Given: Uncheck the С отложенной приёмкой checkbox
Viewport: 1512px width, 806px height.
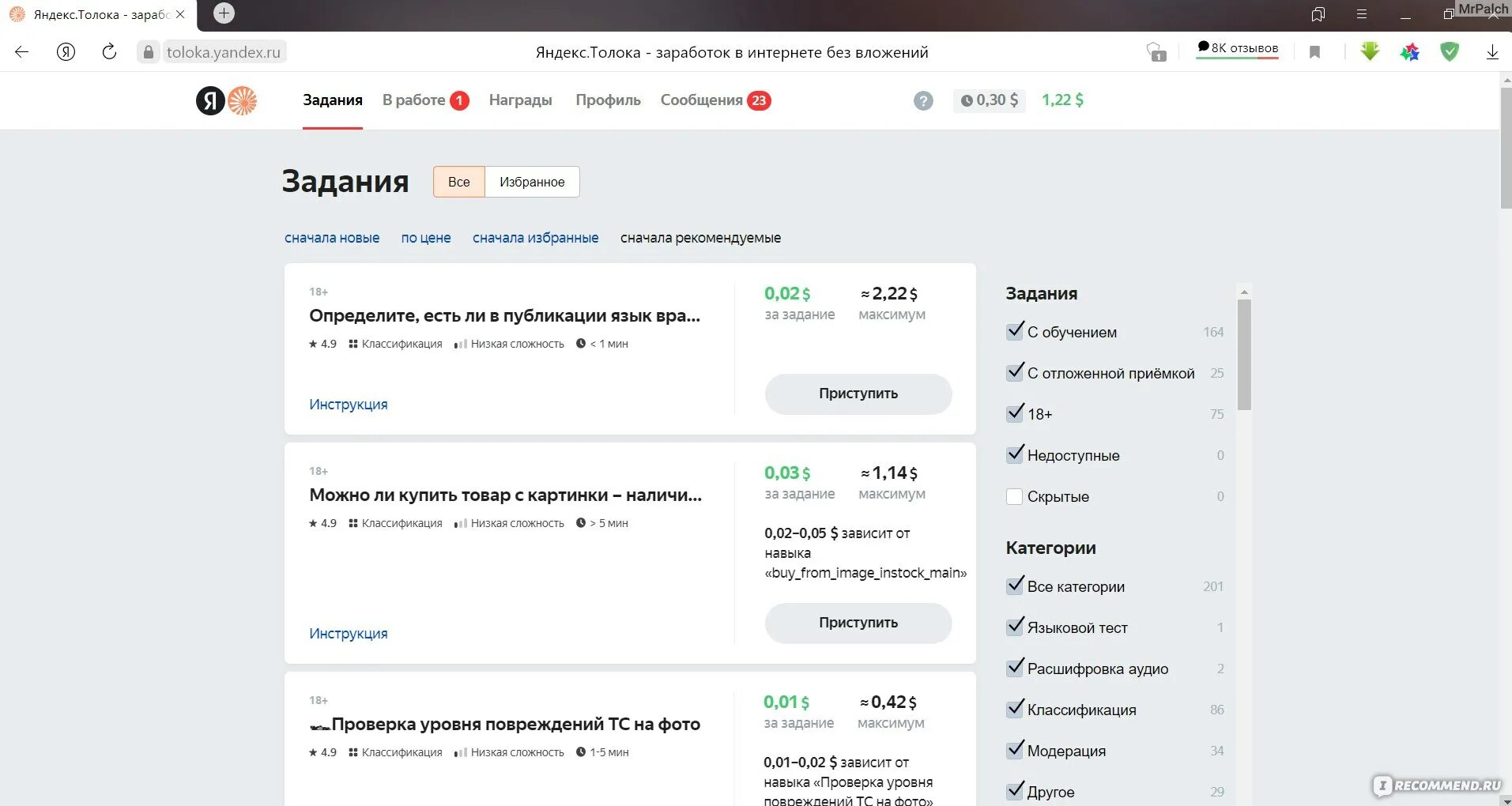Looking at the screenshot, I should click(x=1015, y=373).
